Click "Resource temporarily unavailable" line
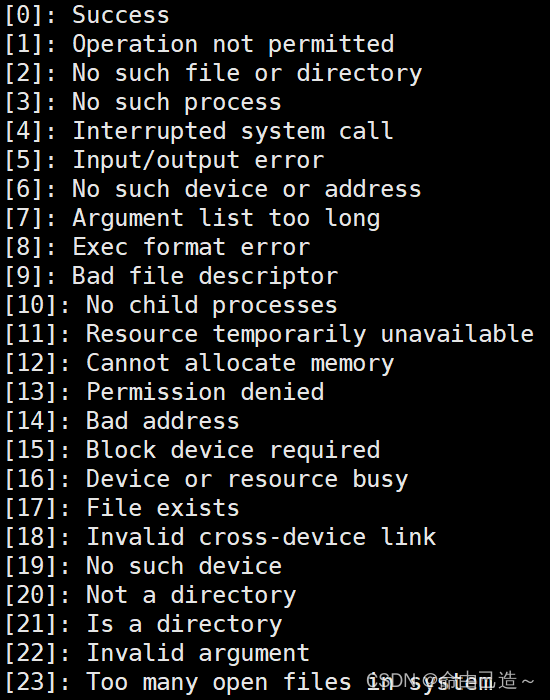The height and width of the screenshot is (700, 550). (x=310, y=334)
